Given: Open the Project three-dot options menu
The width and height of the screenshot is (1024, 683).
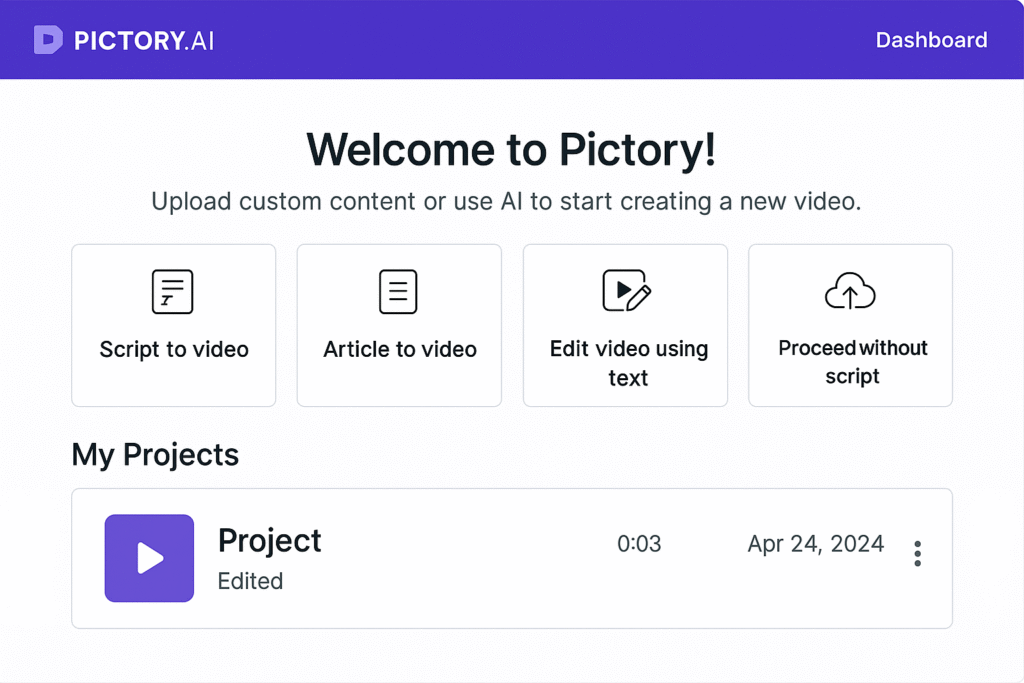Looking at the screenshot, I should [918, 554].
